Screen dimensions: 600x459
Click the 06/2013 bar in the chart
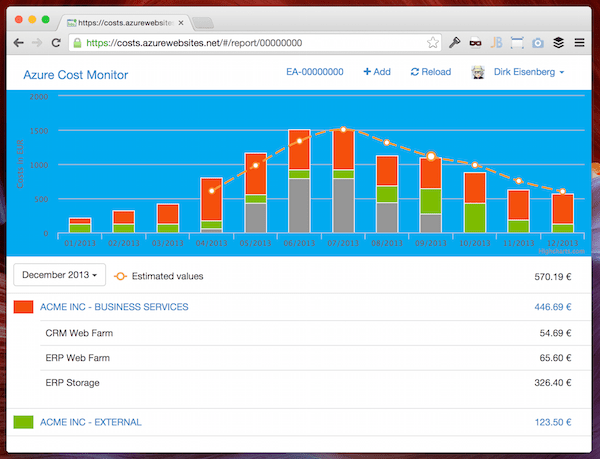[299, 181]
